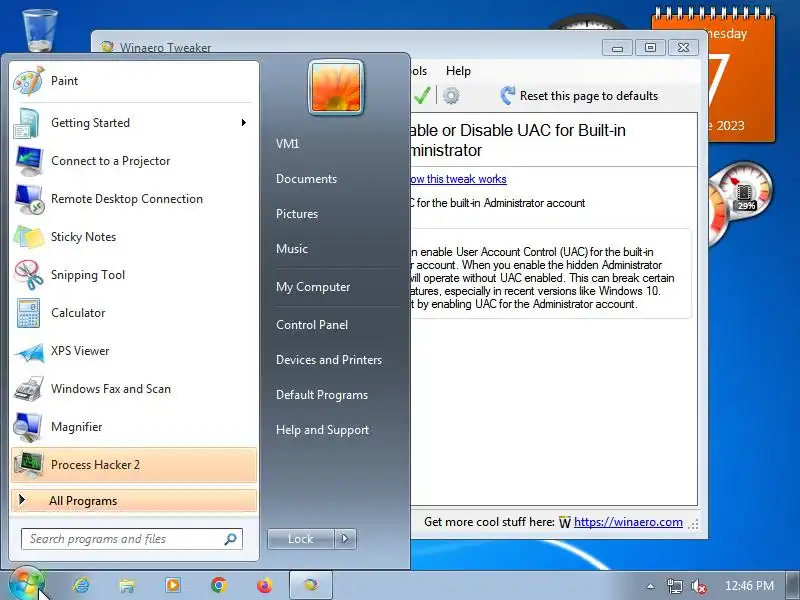Open Windows Explorer from taskbar
The width and height of the screenshot is (800, 600).
pos(127,585)
